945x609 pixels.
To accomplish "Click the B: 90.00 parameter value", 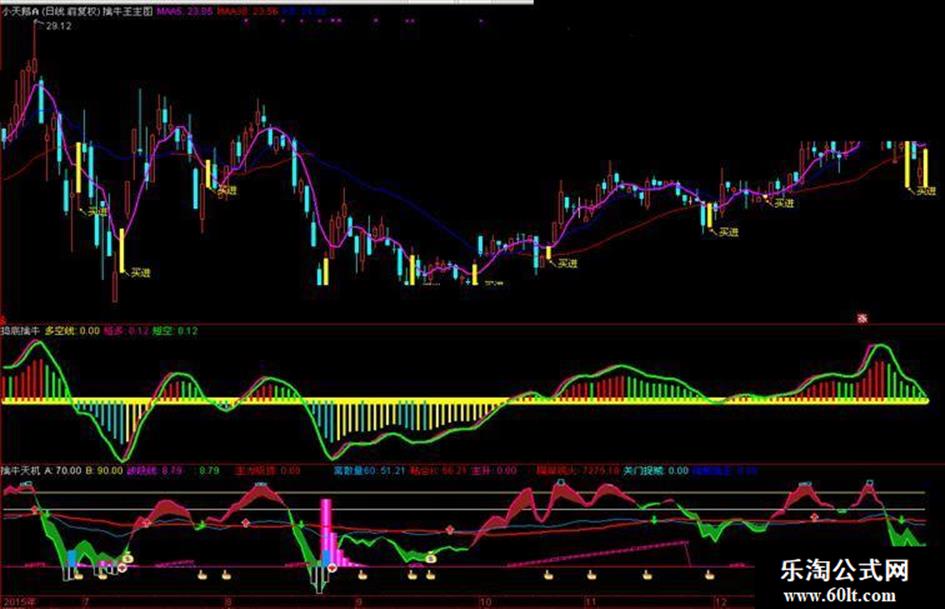I will tap(105, 470).
